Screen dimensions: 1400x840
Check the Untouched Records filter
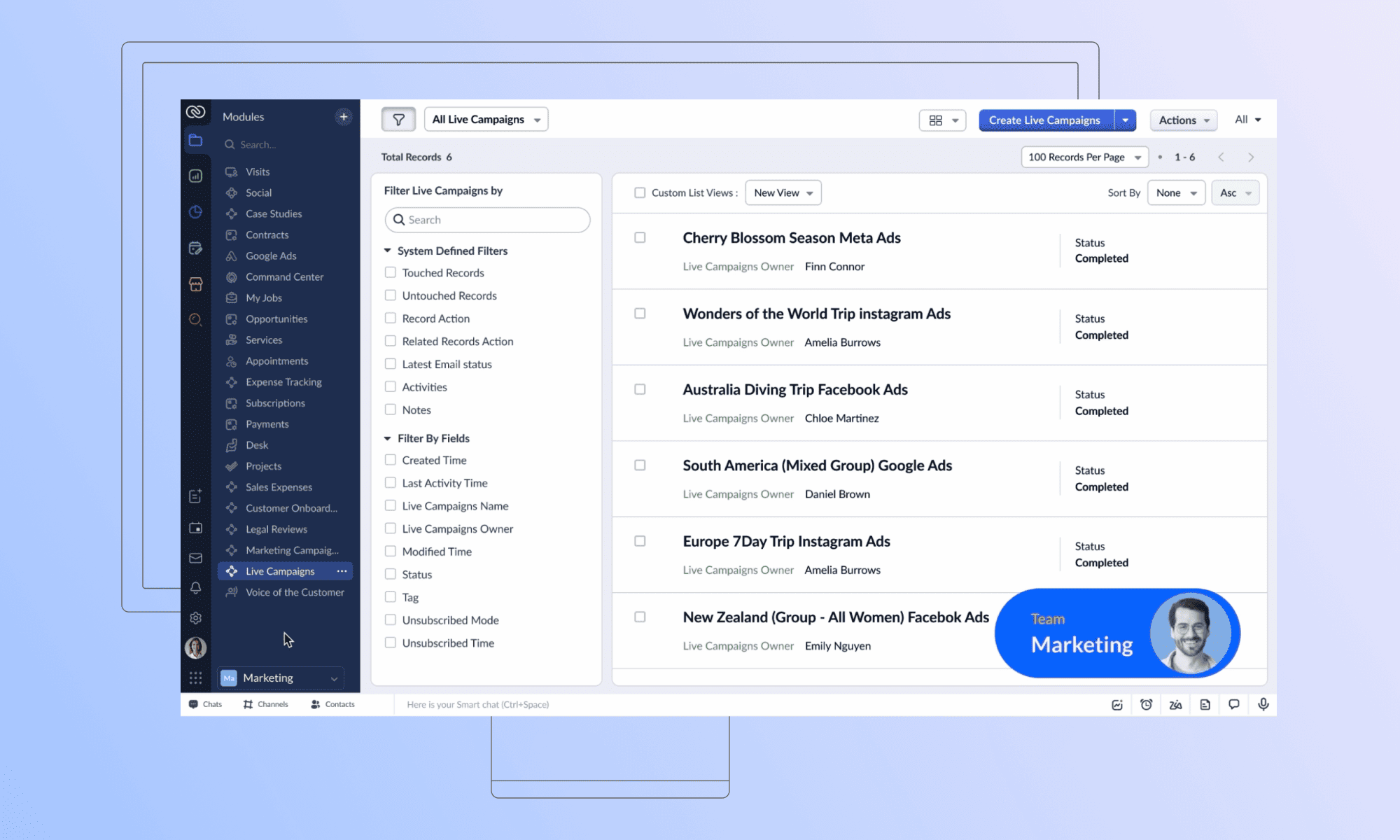[391, 295]
